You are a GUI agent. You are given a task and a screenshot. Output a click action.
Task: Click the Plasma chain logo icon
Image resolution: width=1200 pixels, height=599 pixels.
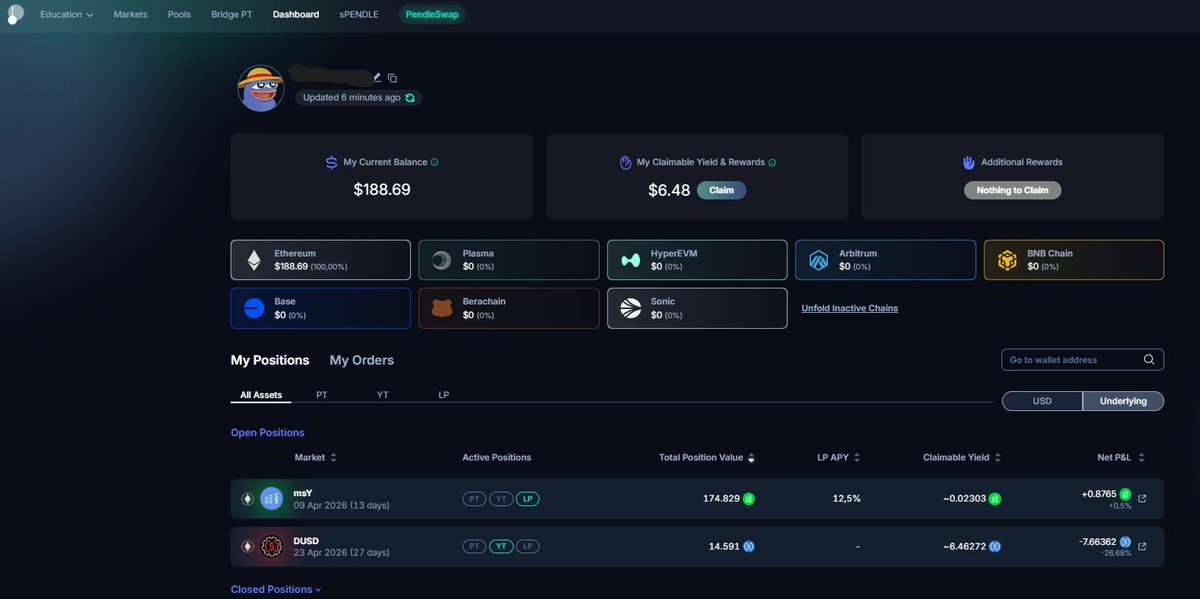442,260
